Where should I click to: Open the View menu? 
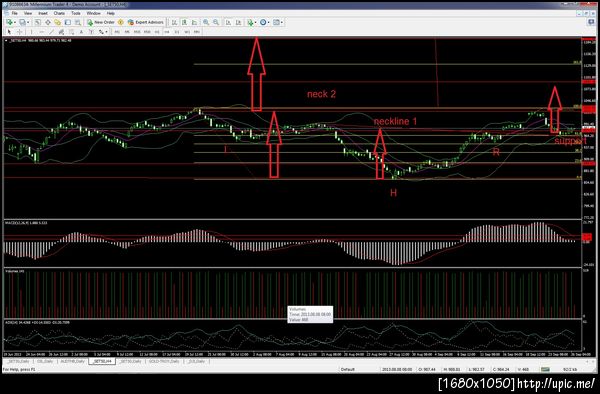(x=28, y=13)
